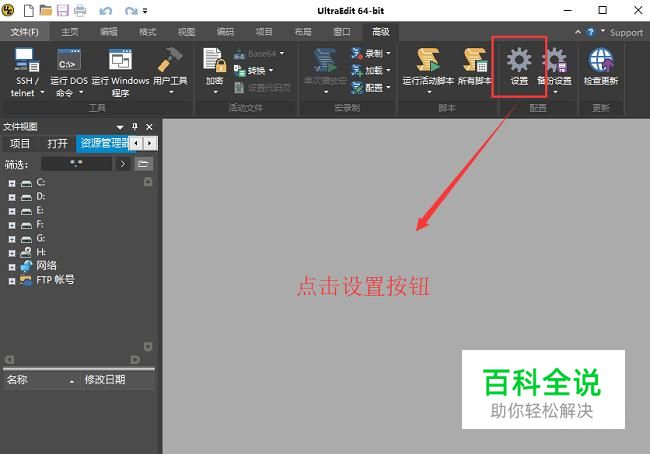Click the 筛选 filter input field
This screenshot has height=454, width=650.
tap(76, 164)
